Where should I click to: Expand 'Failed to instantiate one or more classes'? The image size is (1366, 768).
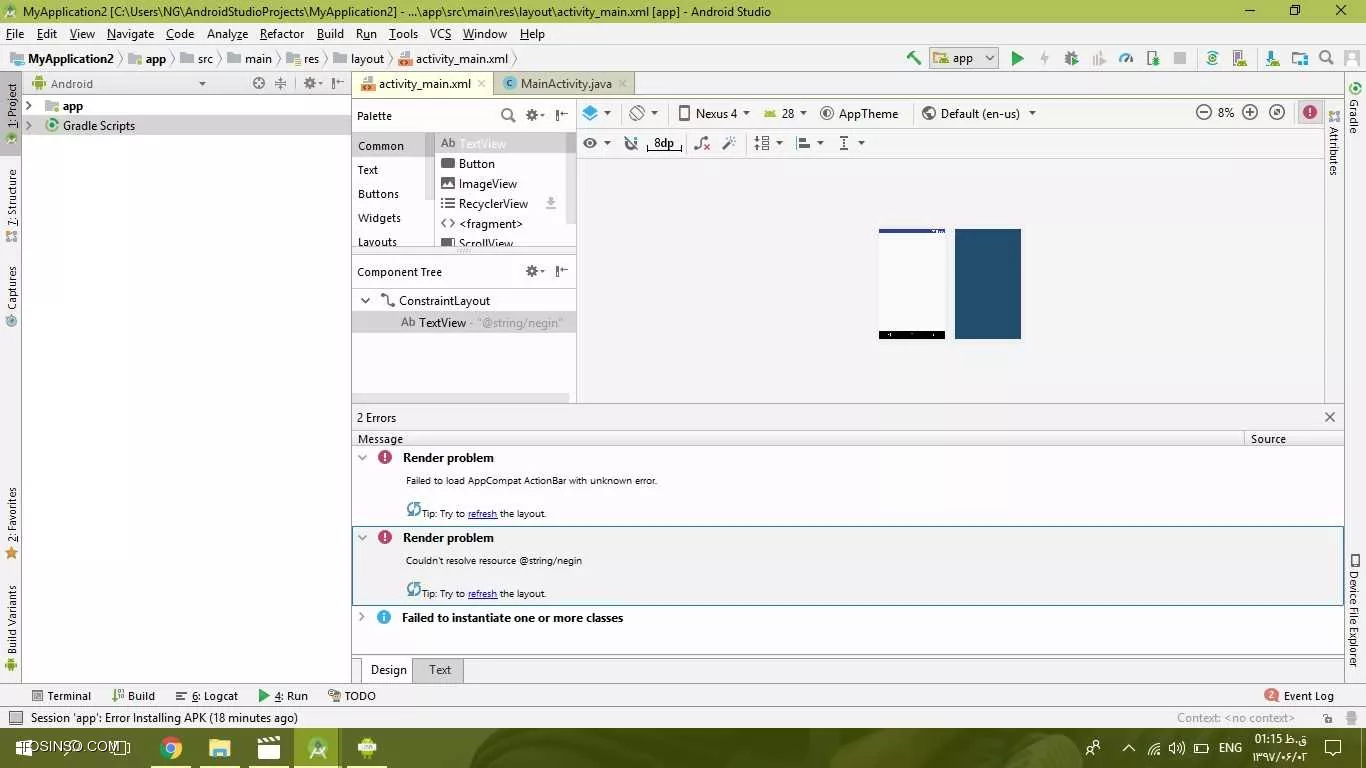point(362,617)
